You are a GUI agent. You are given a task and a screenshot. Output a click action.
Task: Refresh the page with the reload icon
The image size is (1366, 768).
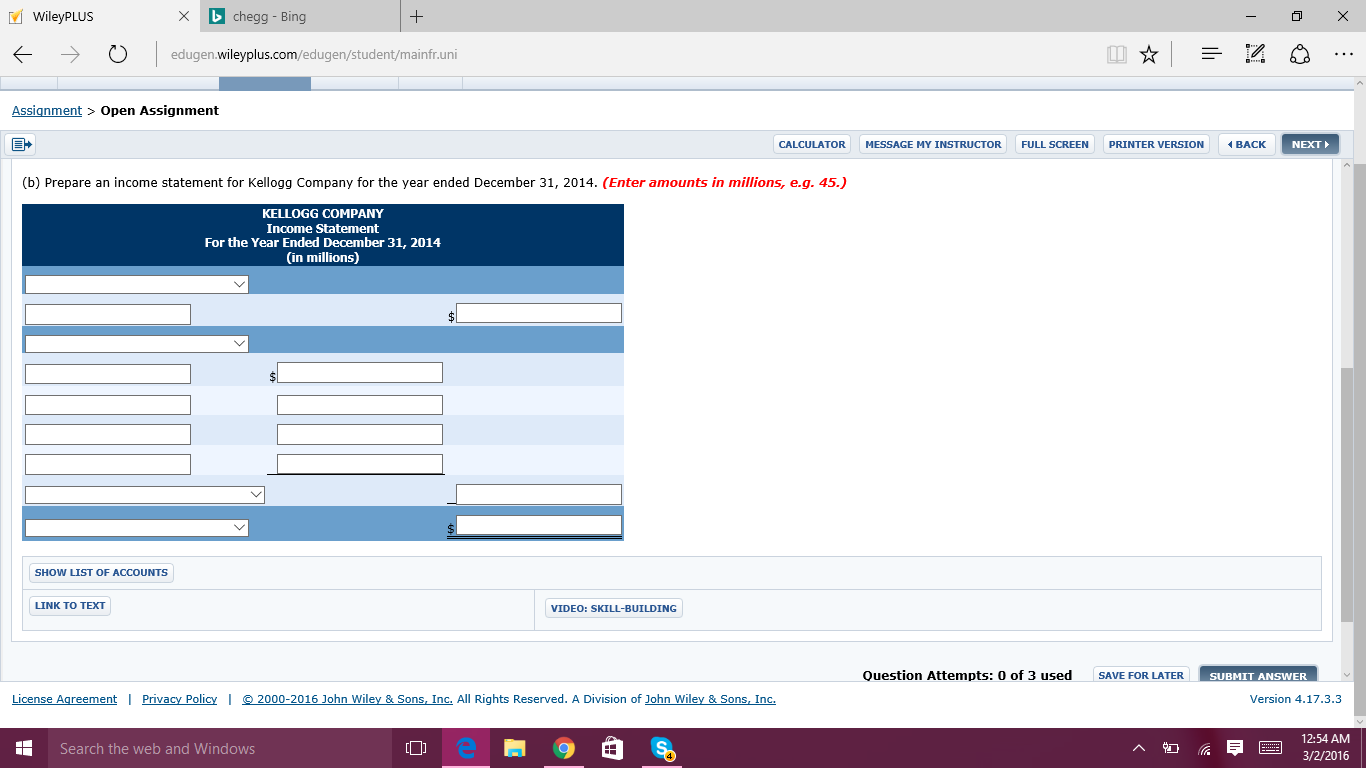point(117,55)
